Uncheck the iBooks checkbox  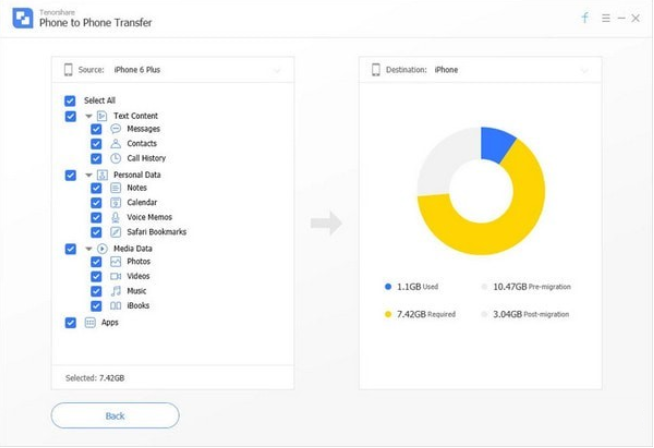[x=96, y=306]
